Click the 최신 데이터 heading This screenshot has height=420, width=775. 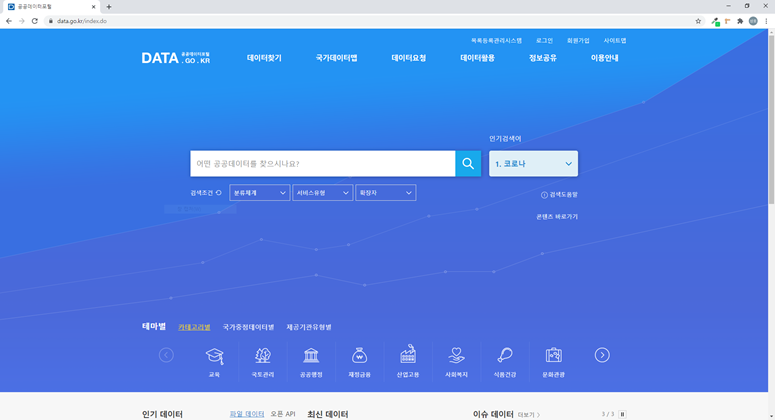point(328,414)
